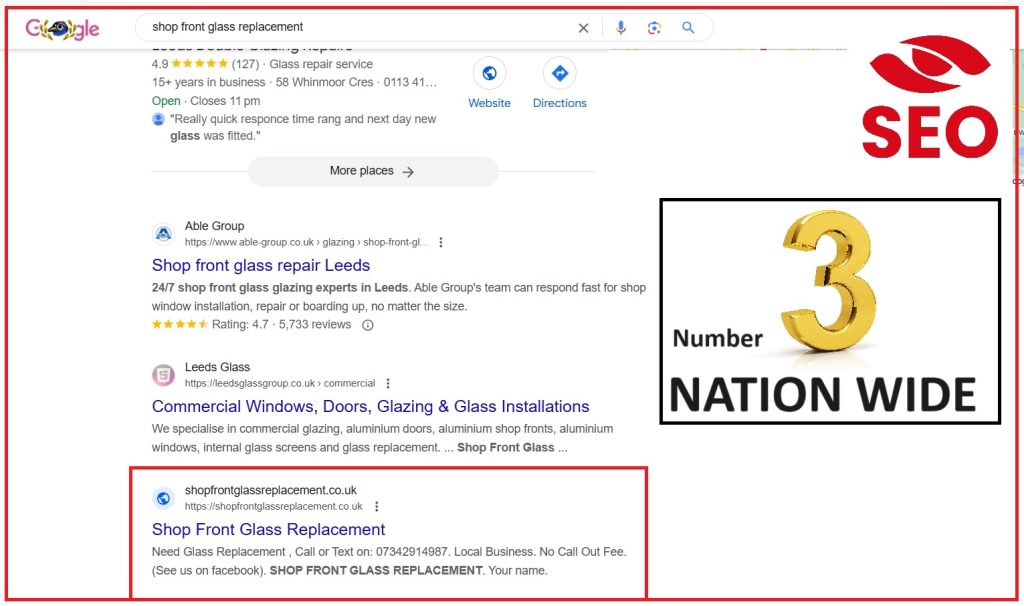Open Google Lens image search icon

click(x=655, y=27)
